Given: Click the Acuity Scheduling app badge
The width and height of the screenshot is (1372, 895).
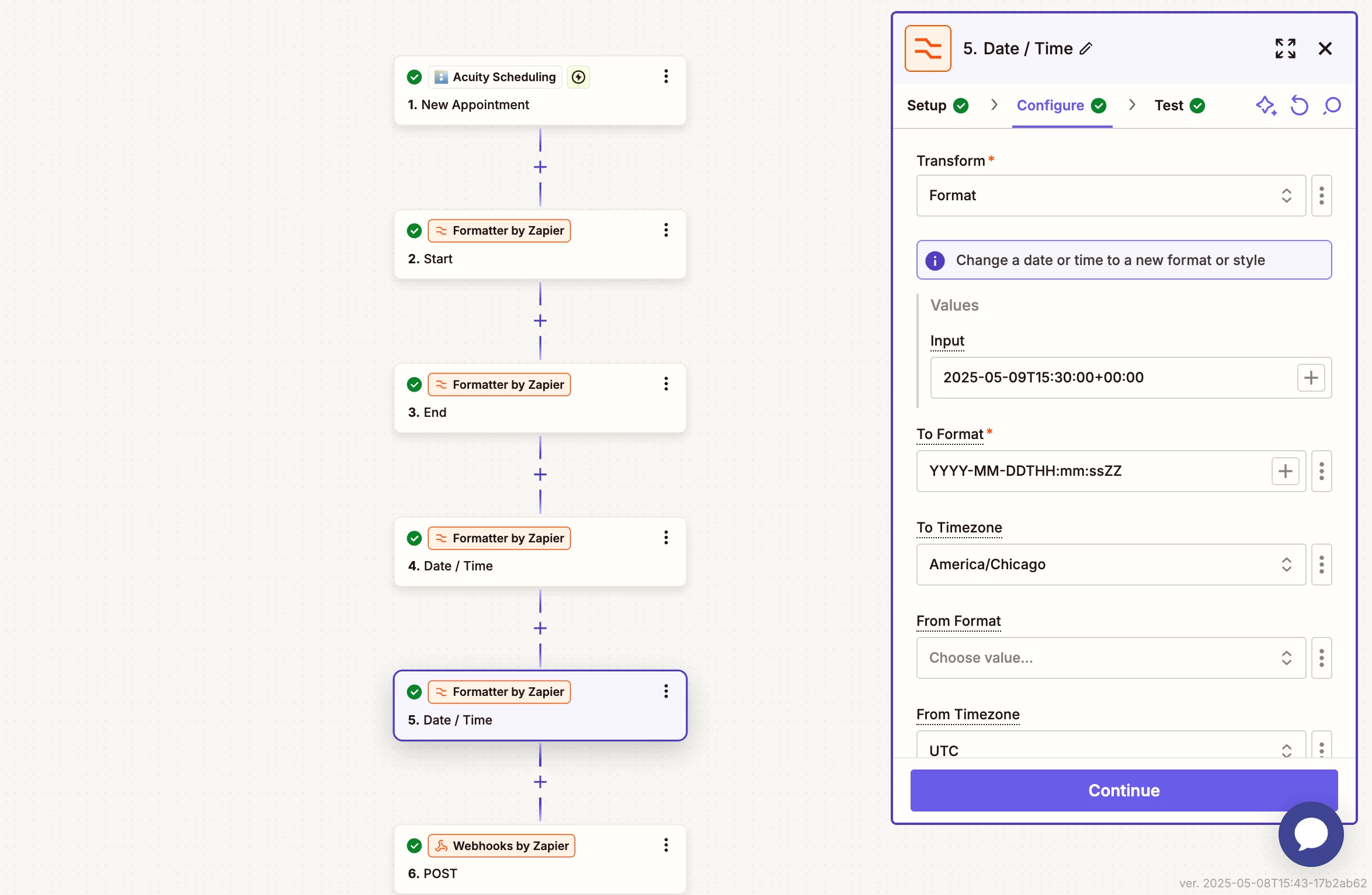Looking at the screenshot, I should point(495,76).
